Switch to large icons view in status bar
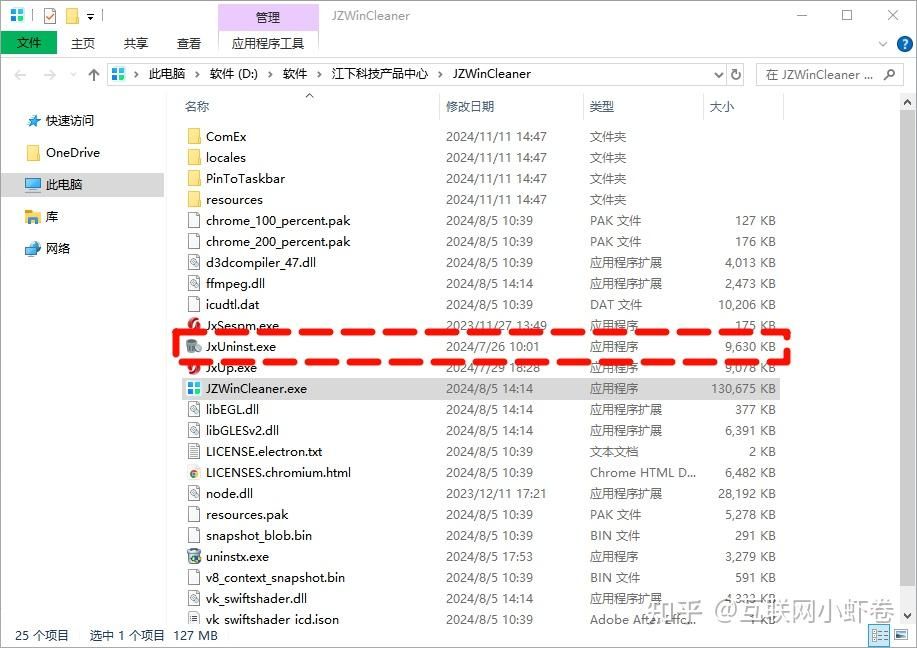 901,635
